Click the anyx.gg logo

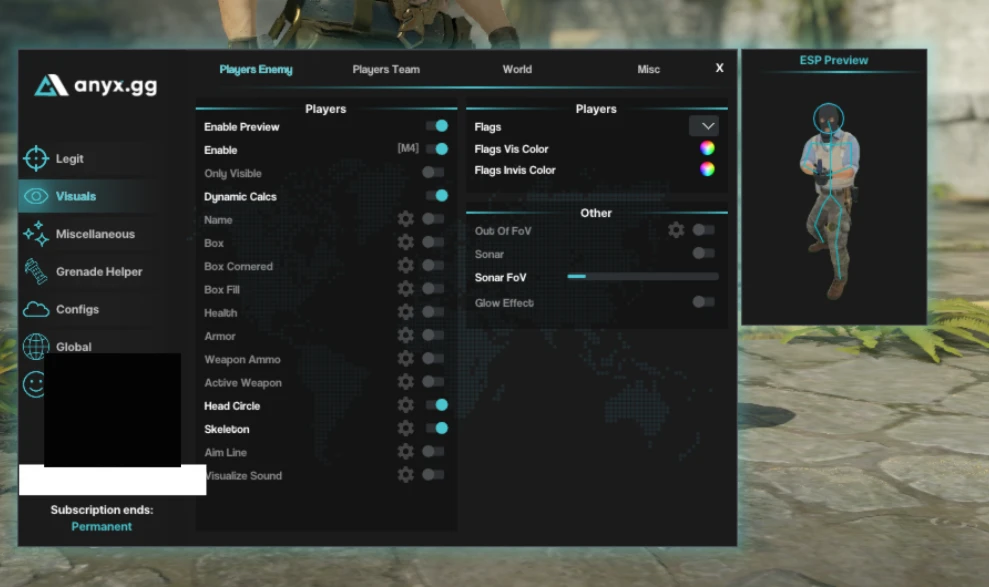point(95,85)
